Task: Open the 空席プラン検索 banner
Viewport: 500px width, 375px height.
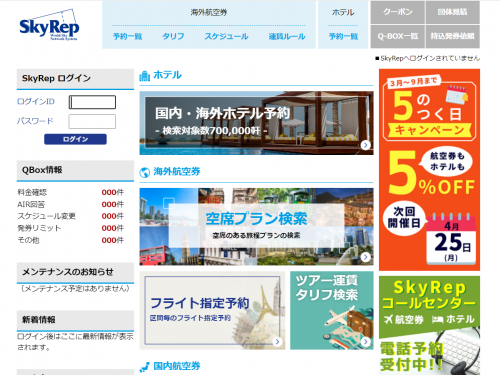Action: coord(256,227)
